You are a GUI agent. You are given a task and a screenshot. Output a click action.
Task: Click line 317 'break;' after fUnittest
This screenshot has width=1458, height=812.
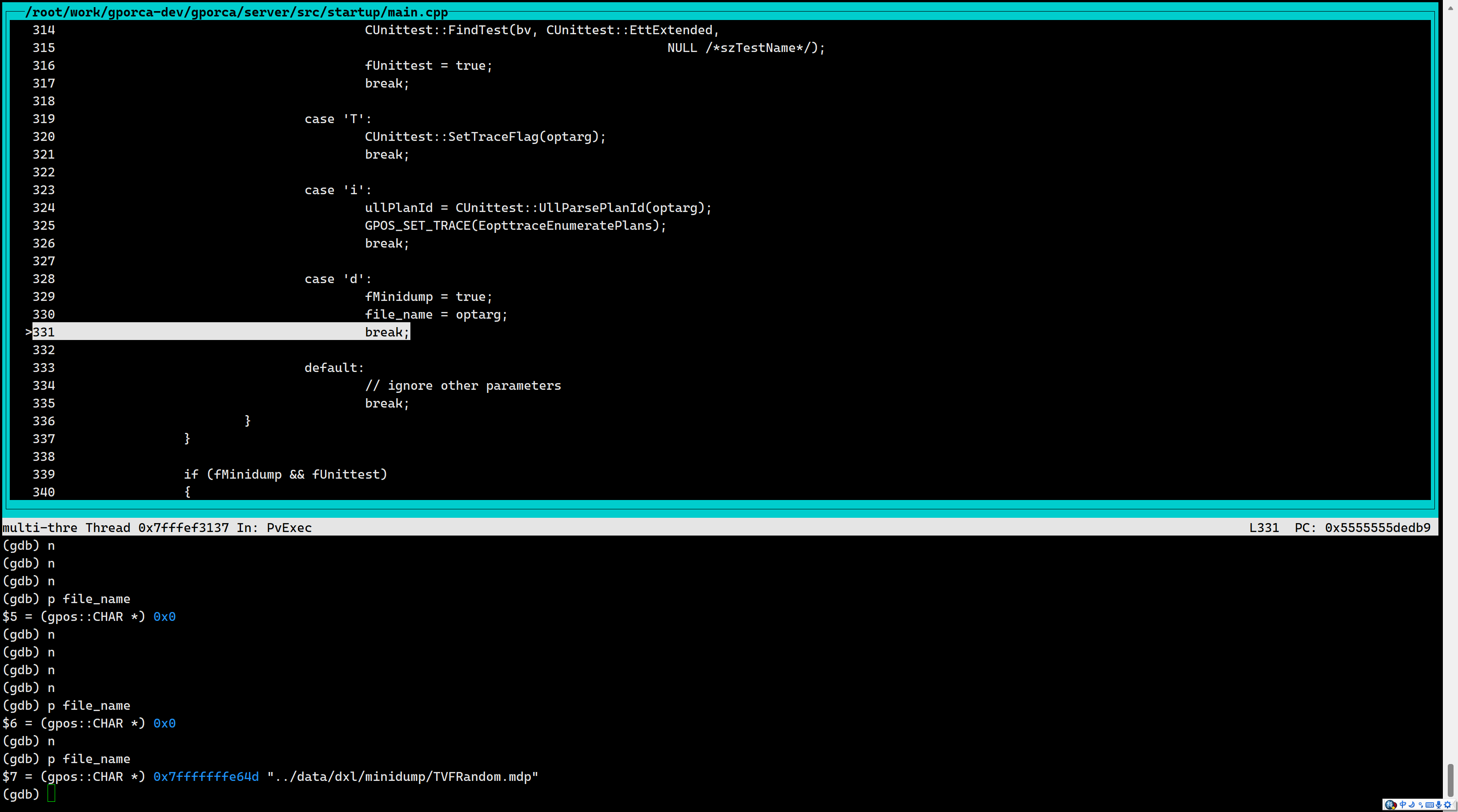[387, 84]
